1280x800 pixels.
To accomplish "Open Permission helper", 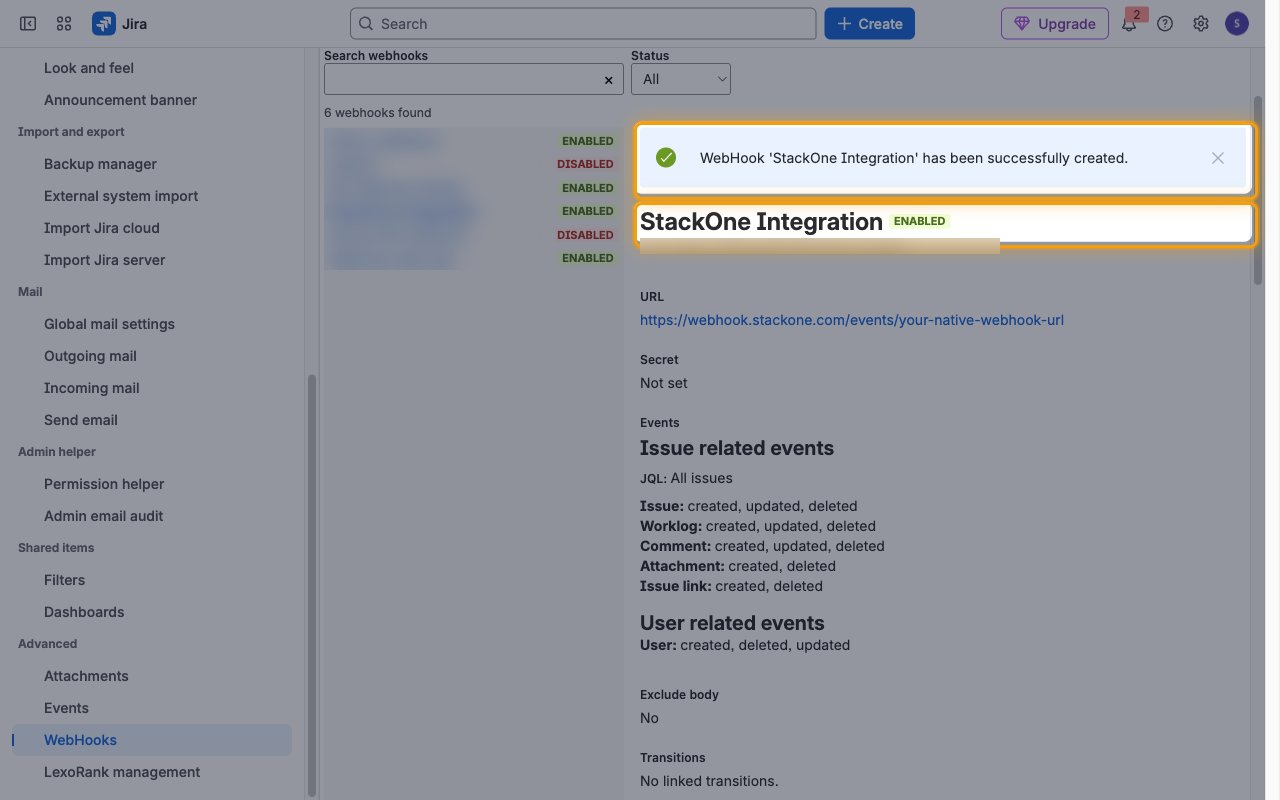I will (x=104, y=484).
